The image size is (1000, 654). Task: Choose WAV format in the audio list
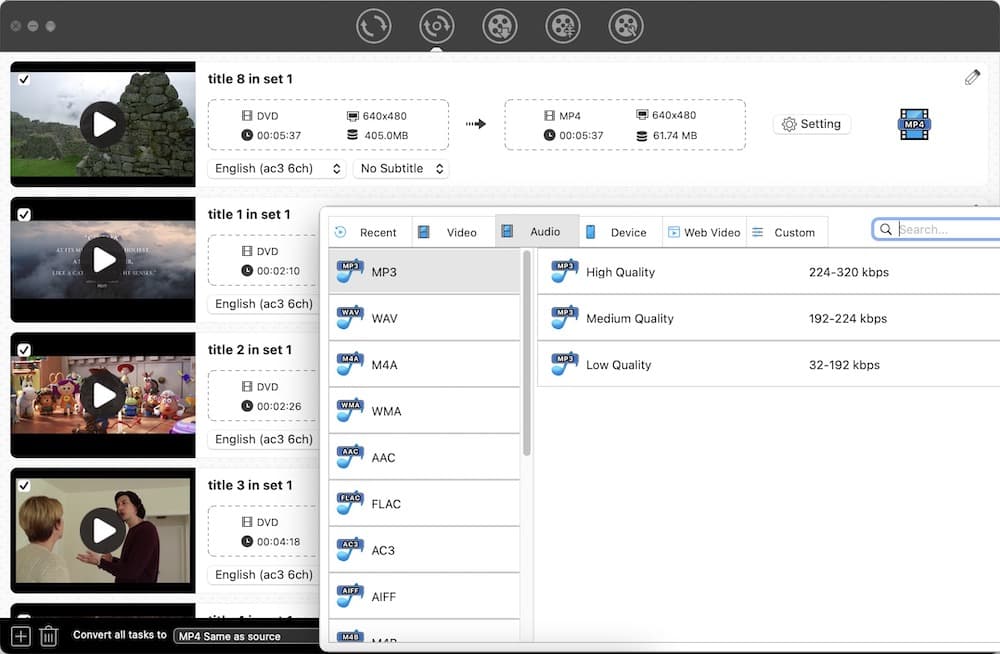point(425,318)
